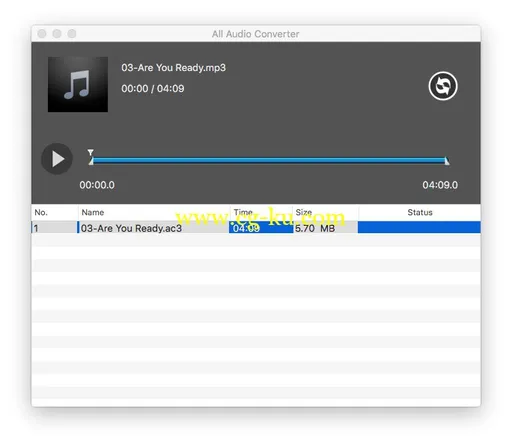This screenshot has width=512, height=444.
Task: Zoom the All Audio Converter window
Action: pos(72,34)
